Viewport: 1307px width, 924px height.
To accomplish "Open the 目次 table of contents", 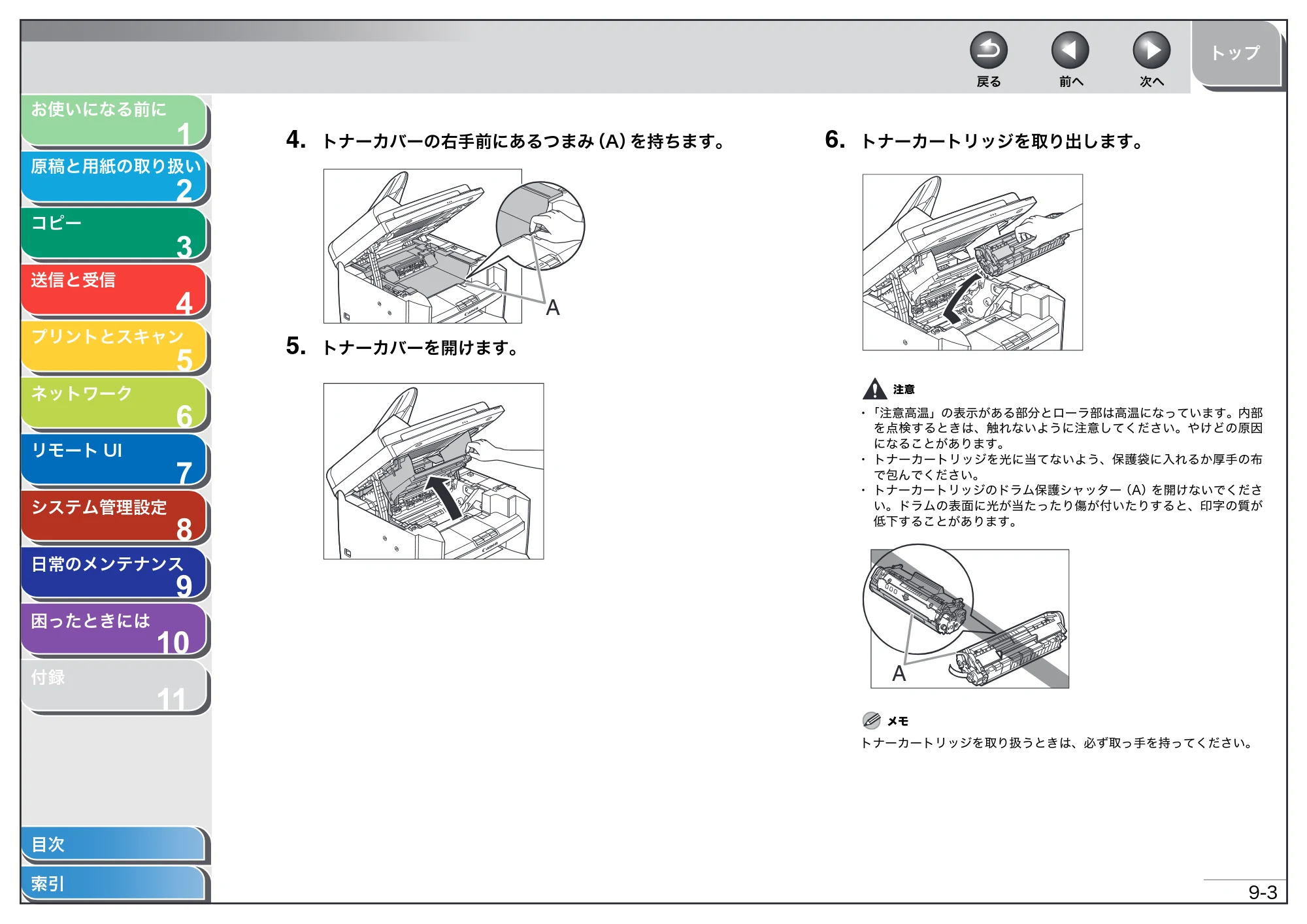I will tap(114, 844).
